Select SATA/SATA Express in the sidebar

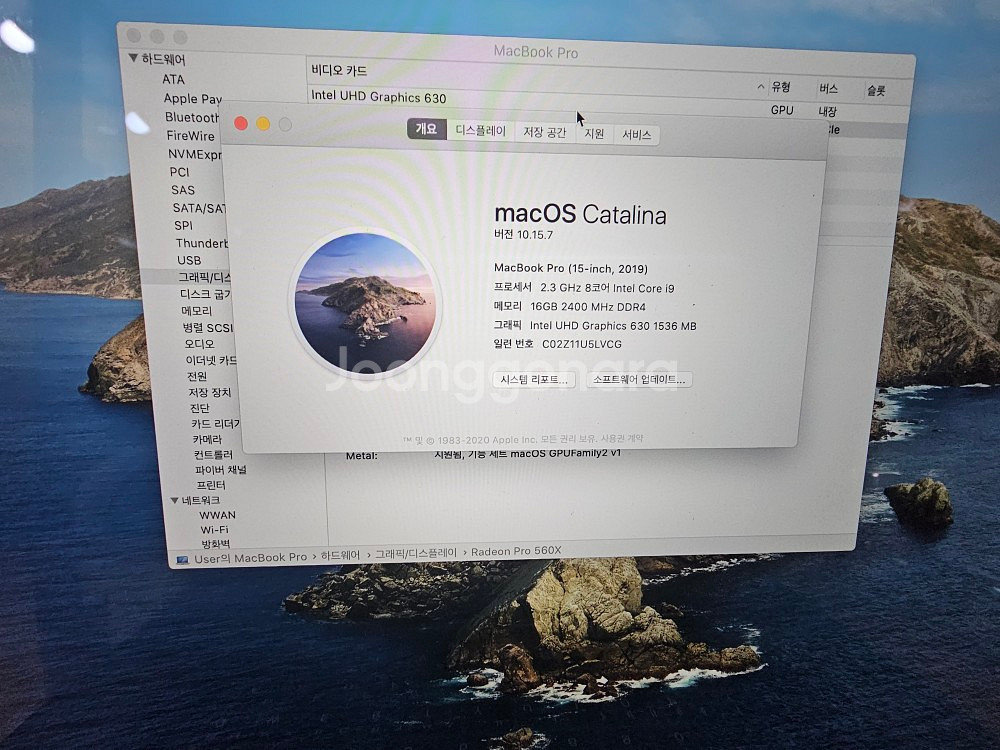[x=199, y=208]
